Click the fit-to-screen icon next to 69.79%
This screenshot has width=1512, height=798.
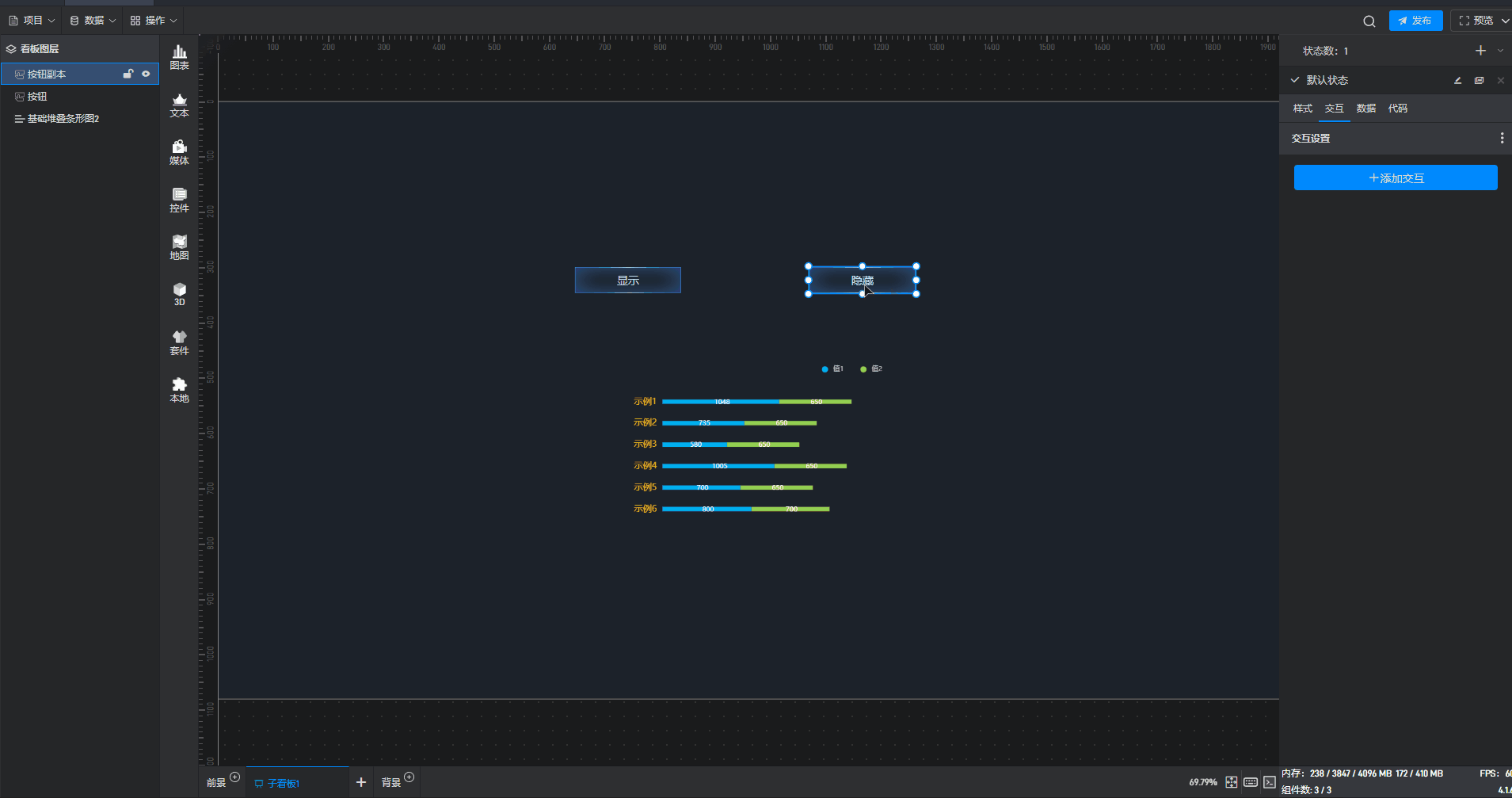(x=1231, y=782)
